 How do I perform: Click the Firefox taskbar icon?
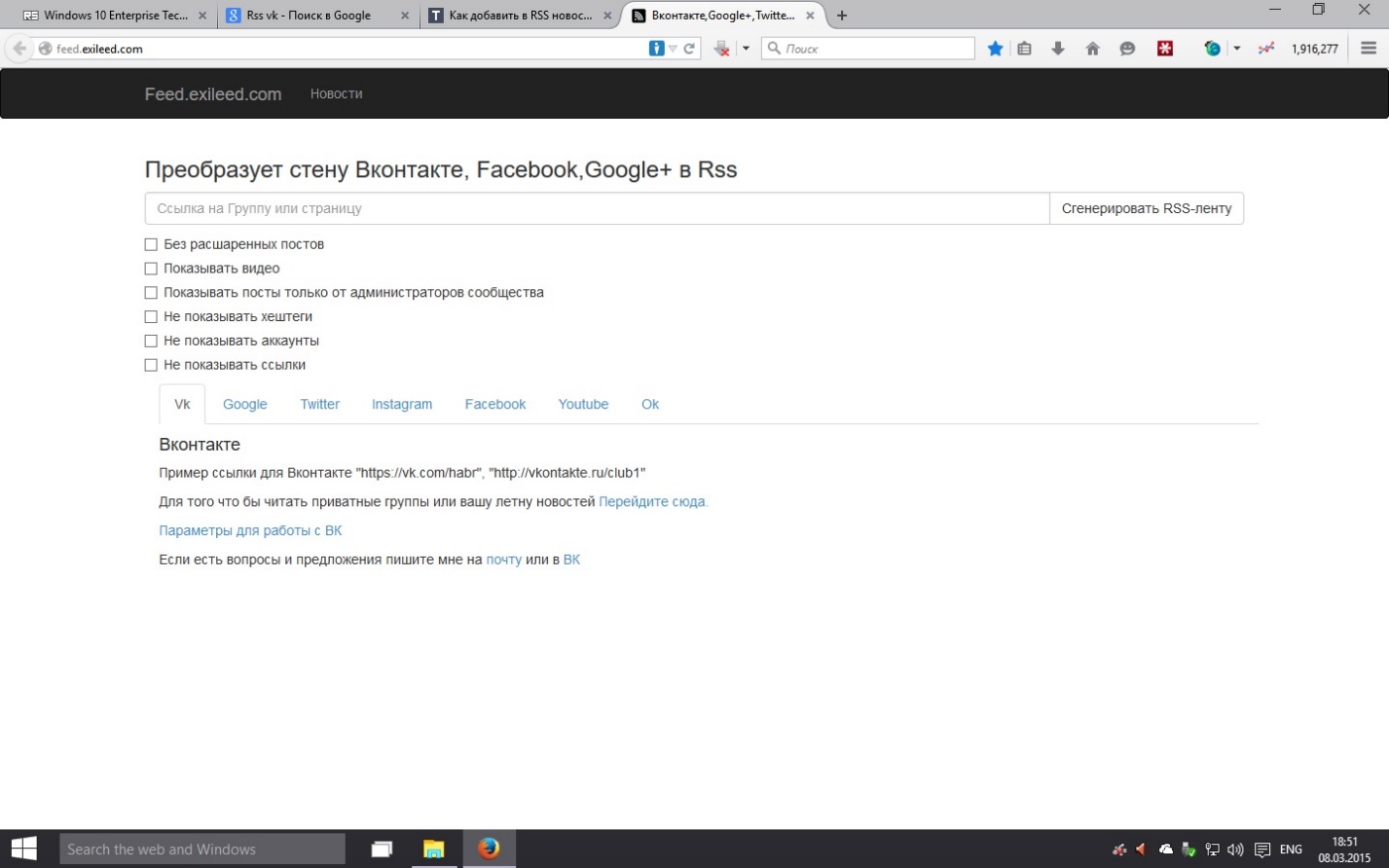[489, 849]
